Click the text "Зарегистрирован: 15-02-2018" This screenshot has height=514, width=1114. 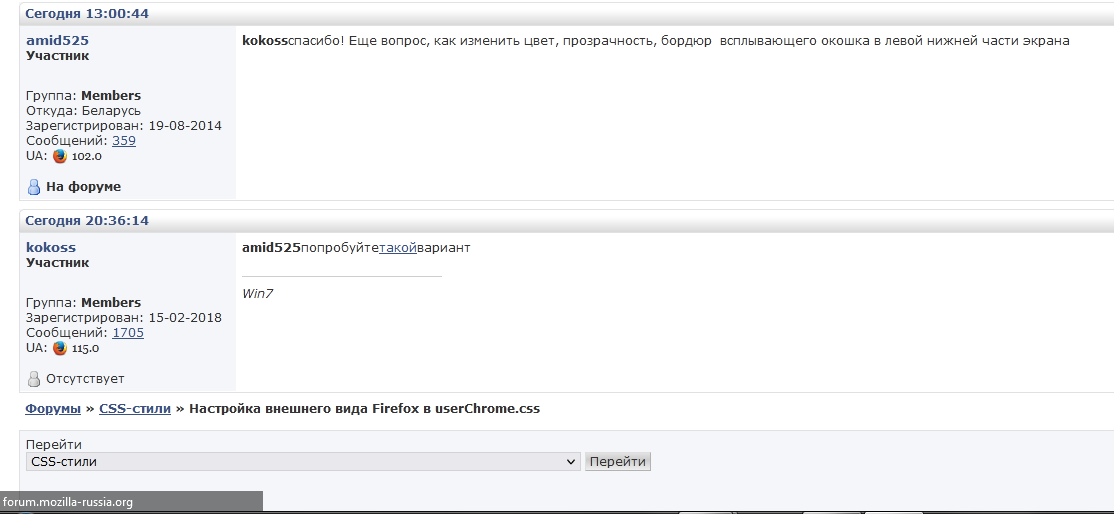(x=124, y=318)
